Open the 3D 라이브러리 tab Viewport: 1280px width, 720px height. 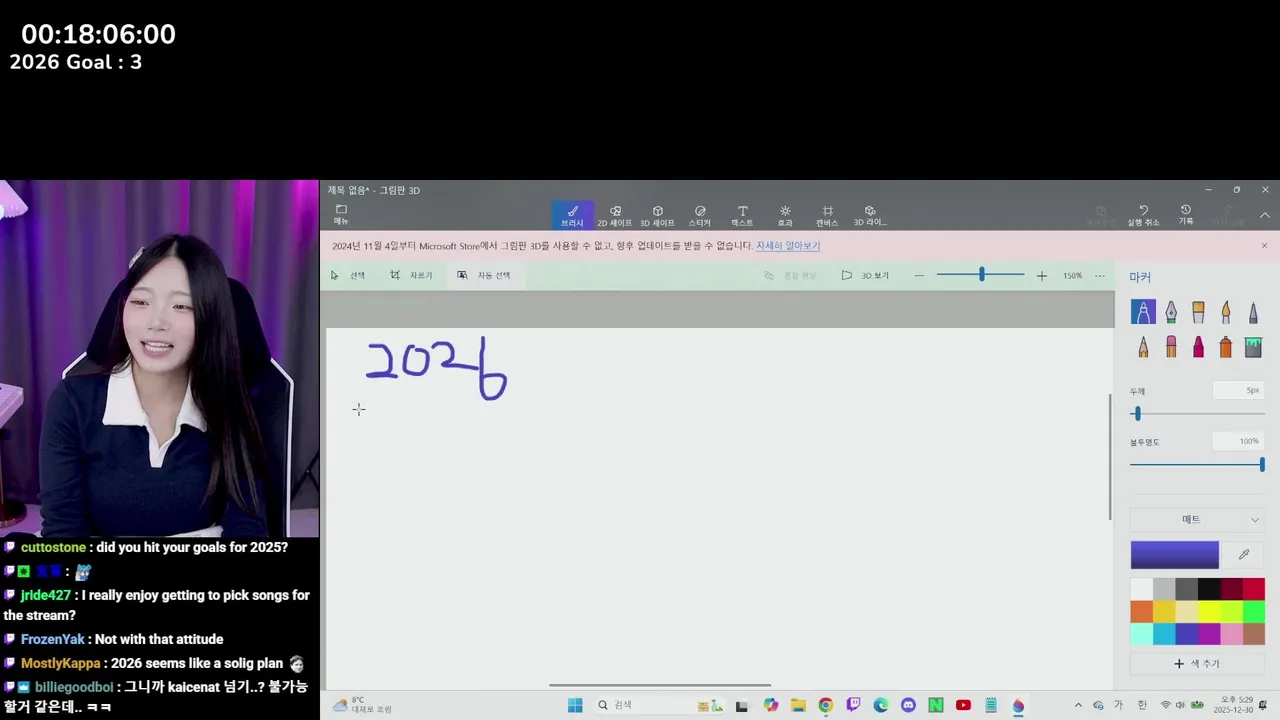(870, 215)
